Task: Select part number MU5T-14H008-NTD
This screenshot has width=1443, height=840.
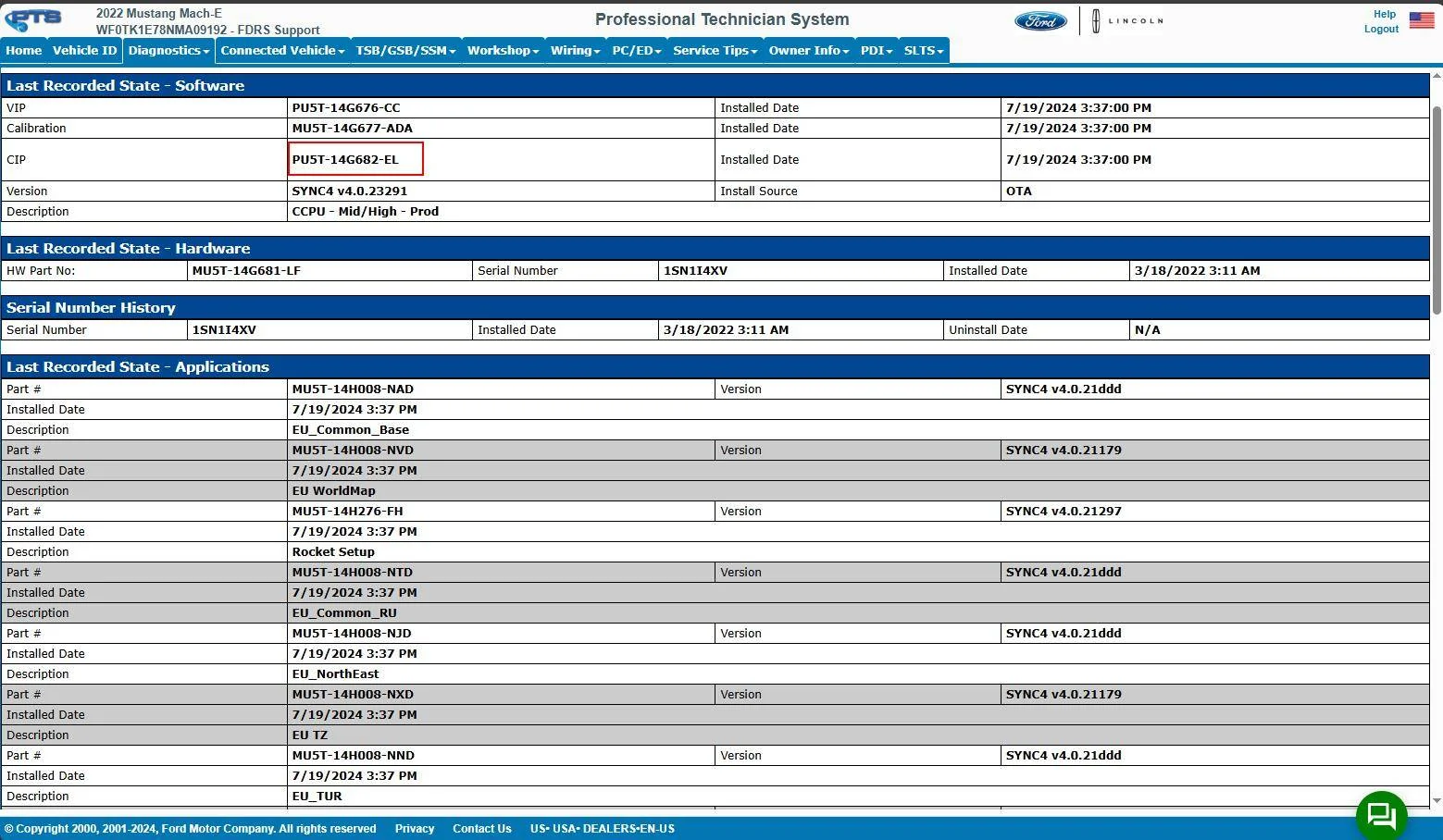Action: coord(353,572)
